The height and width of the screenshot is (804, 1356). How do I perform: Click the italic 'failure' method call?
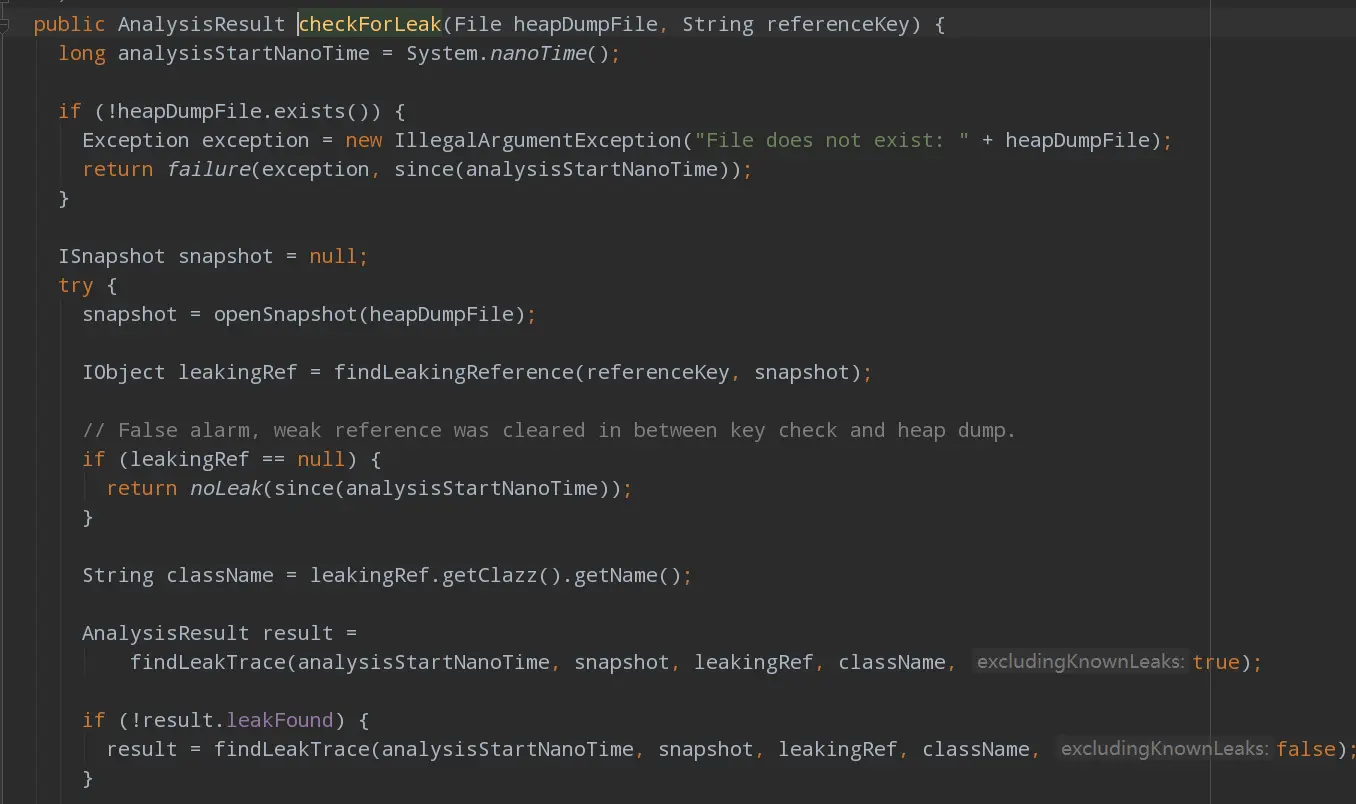click(x=208, y=169)
